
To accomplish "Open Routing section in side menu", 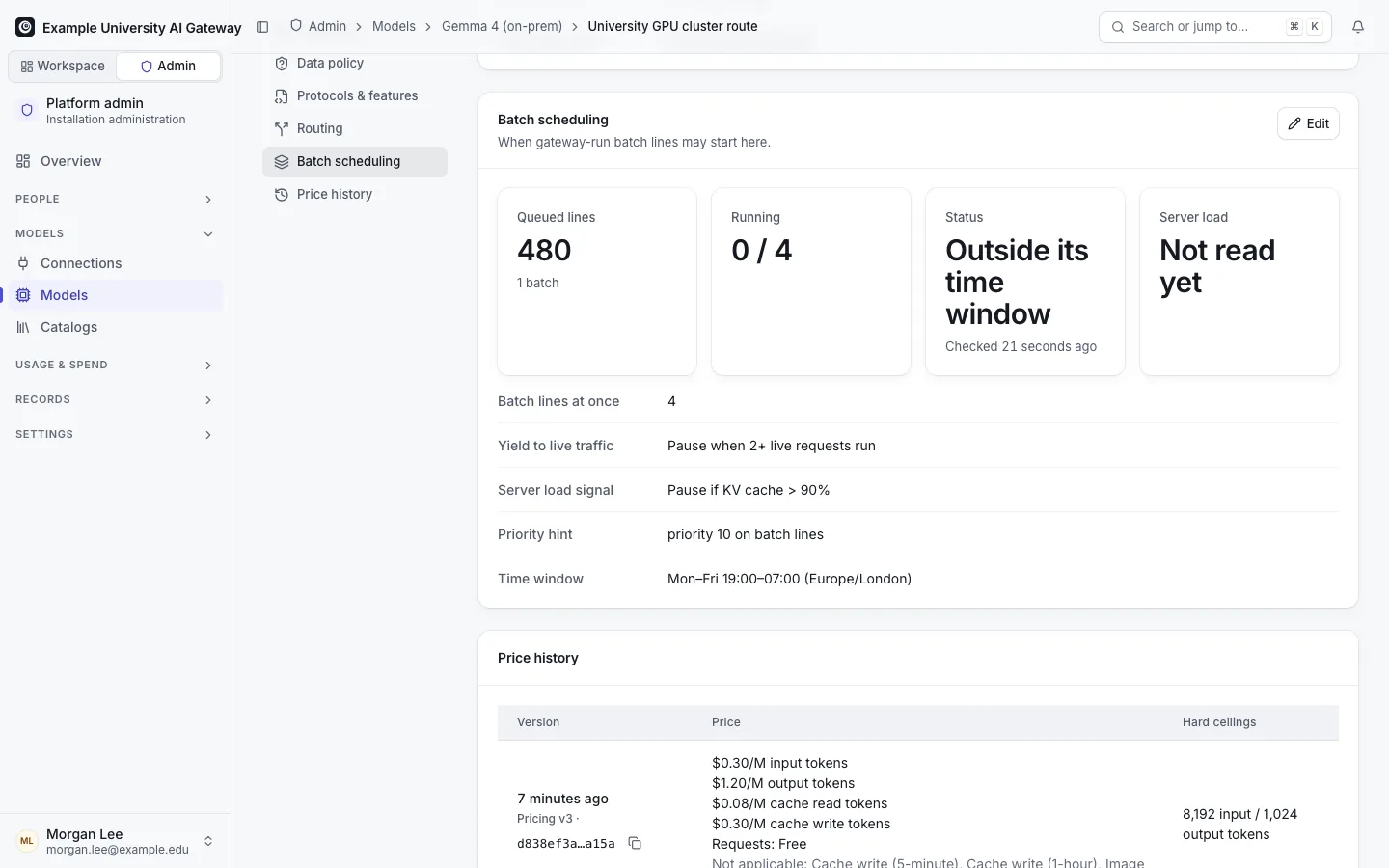I will (355, 128).
